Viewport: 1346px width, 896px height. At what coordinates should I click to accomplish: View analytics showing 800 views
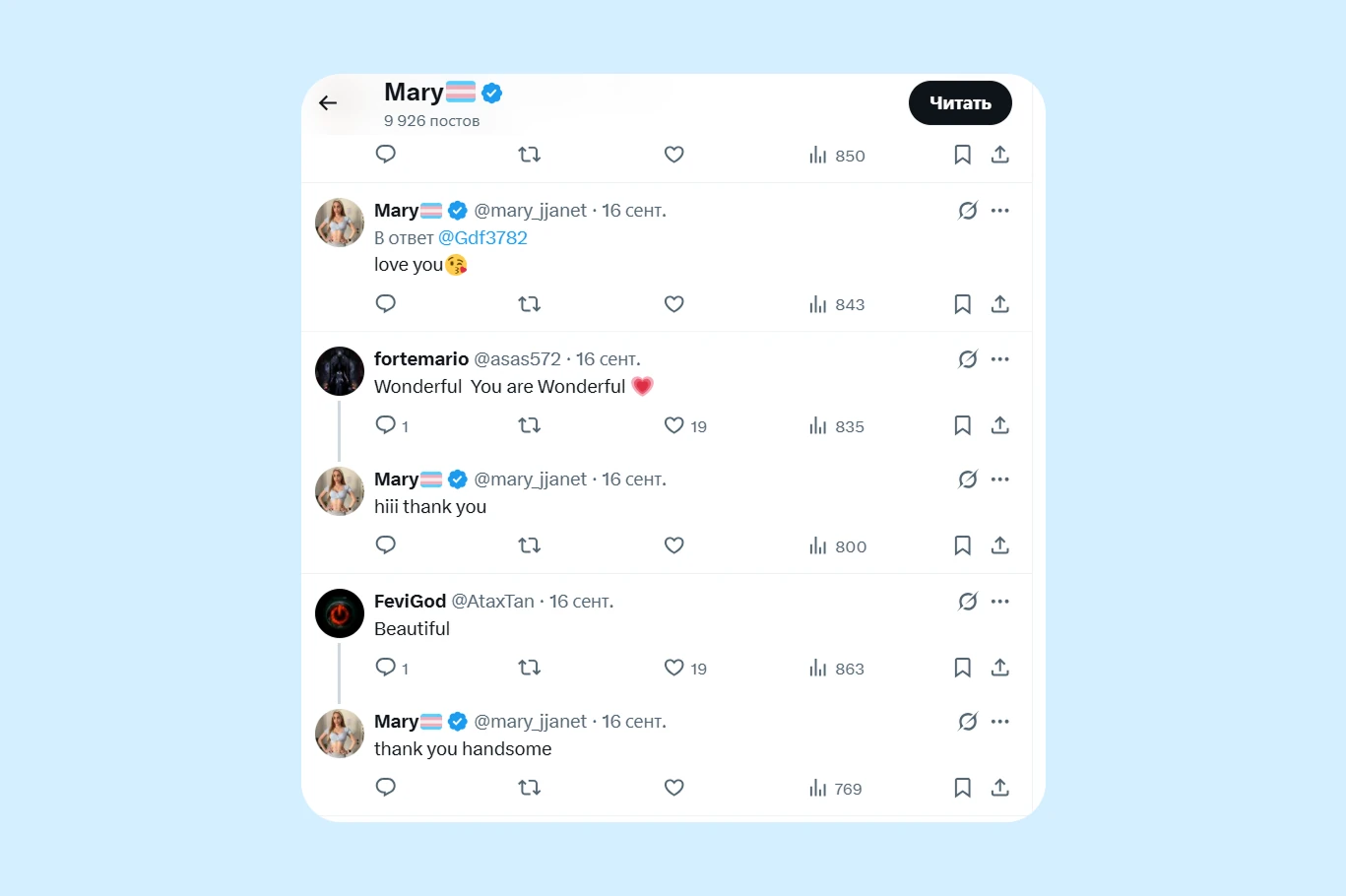[x=838, y=546]
